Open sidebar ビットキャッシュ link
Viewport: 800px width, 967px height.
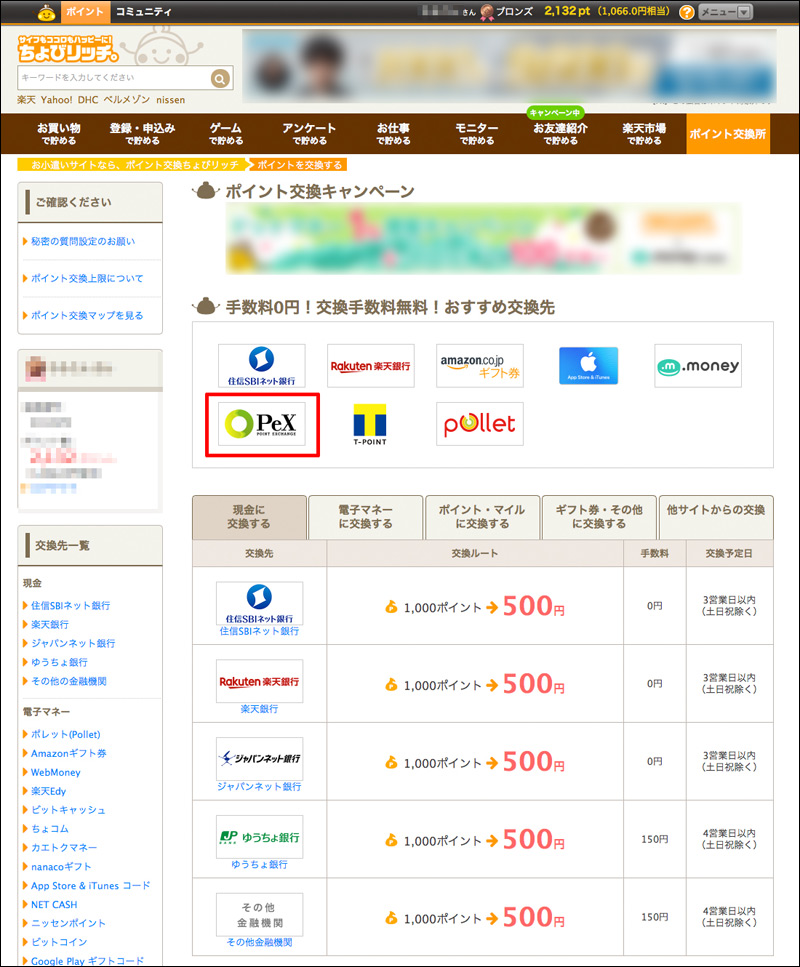point(68,810)
